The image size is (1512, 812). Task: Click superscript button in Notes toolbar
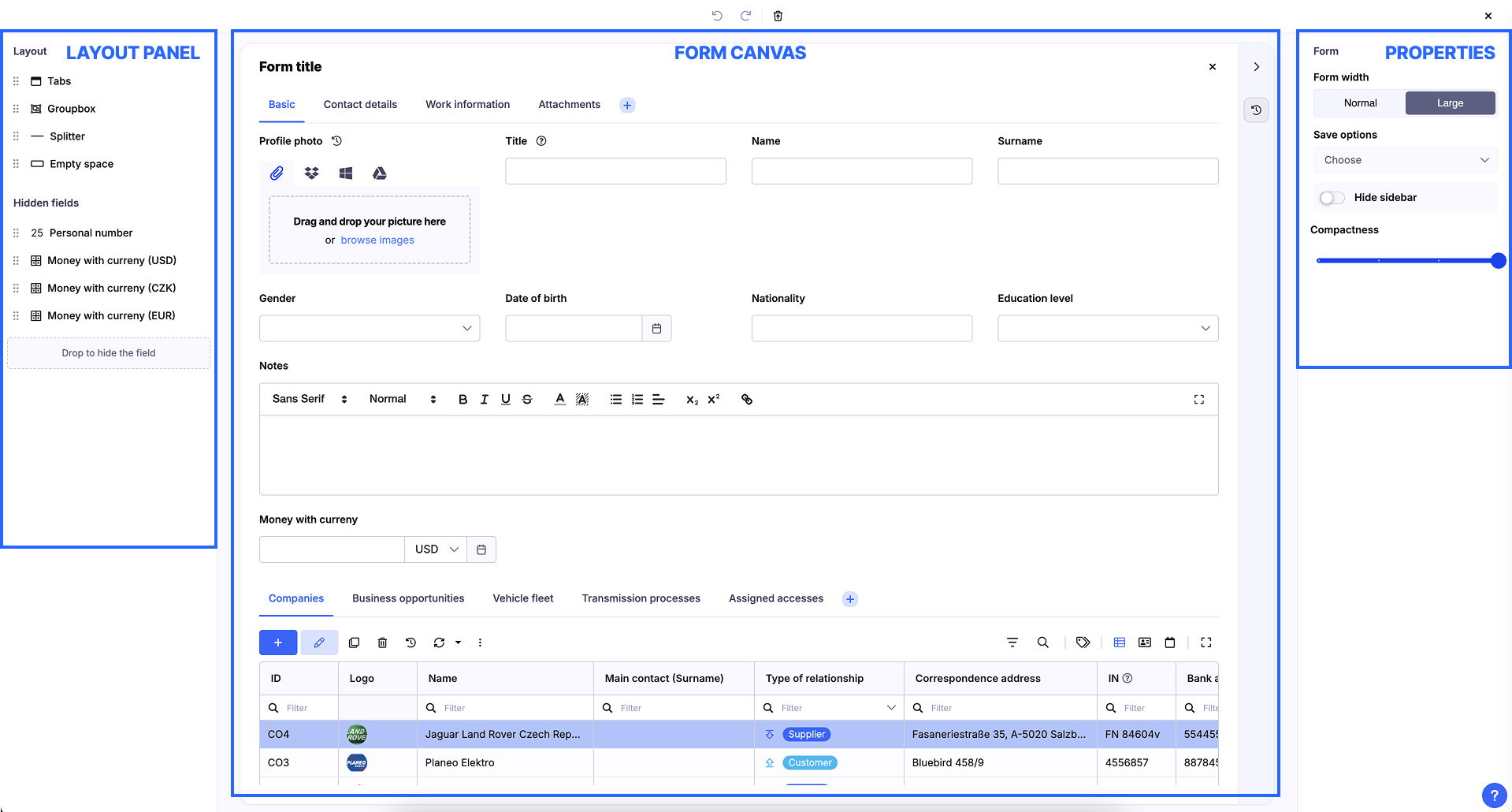click(714, 400)
